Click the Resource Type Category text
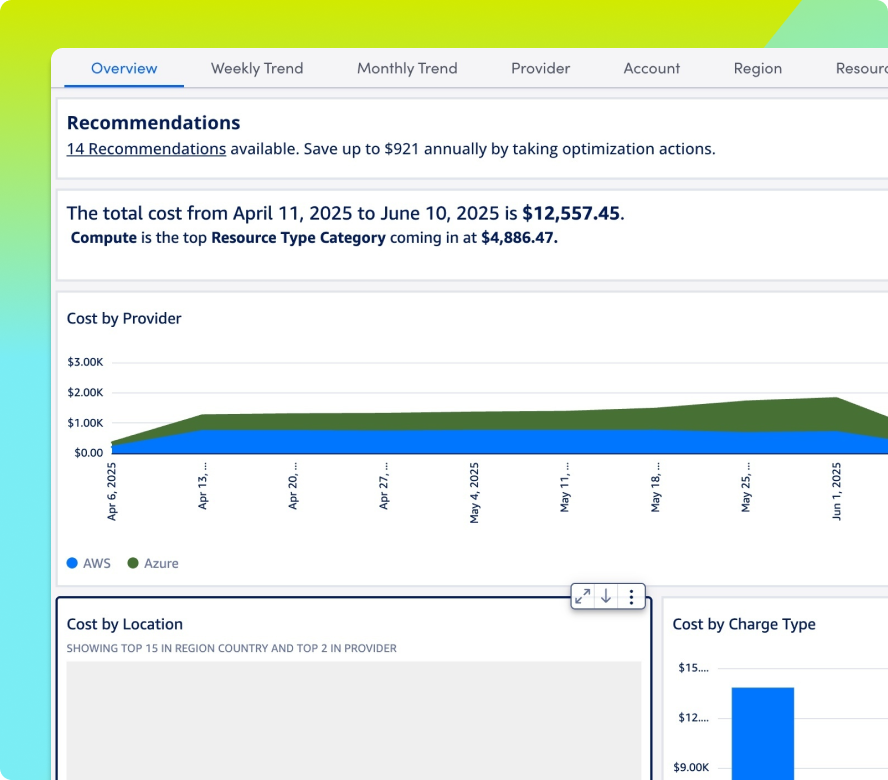Image resolution: width=888 pixels, height=780 pixels. click(x=298, y=237)
